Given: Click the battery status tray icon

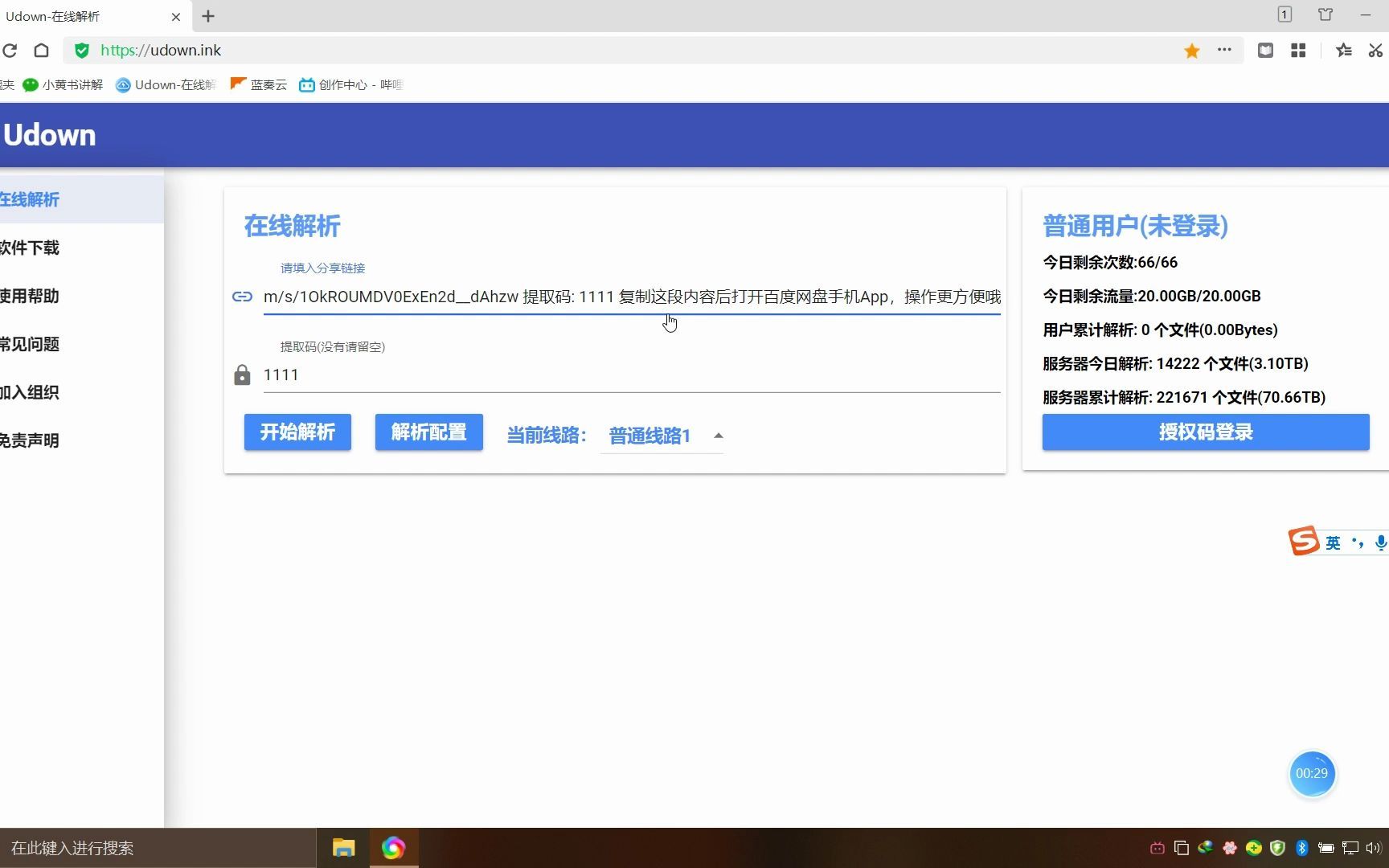Looking at the screenshot, I should point(1326,848).
